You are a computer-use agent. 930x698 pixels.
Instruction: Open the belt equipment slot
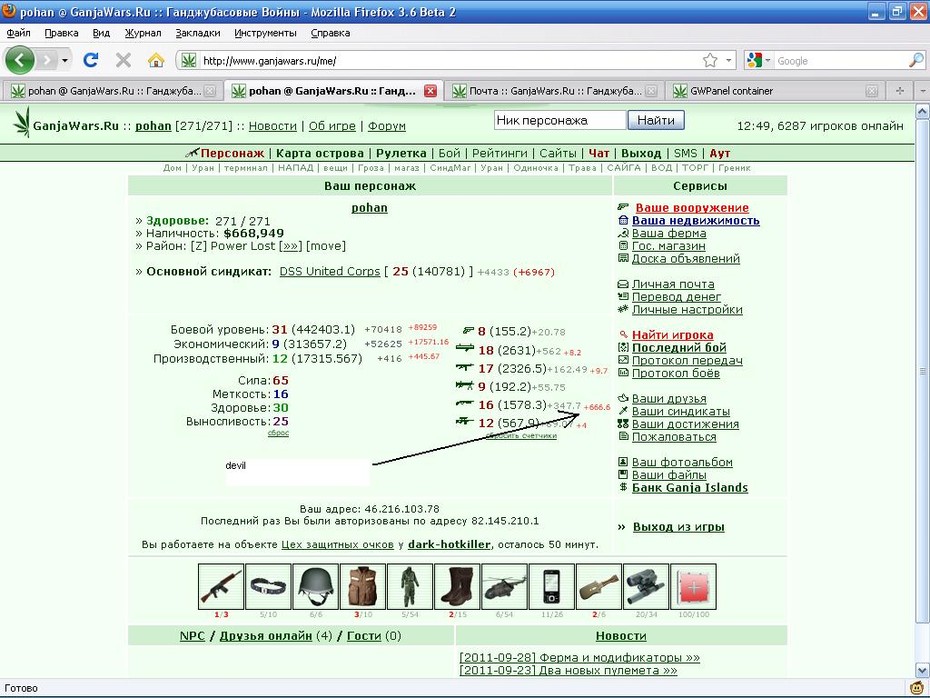268,587
